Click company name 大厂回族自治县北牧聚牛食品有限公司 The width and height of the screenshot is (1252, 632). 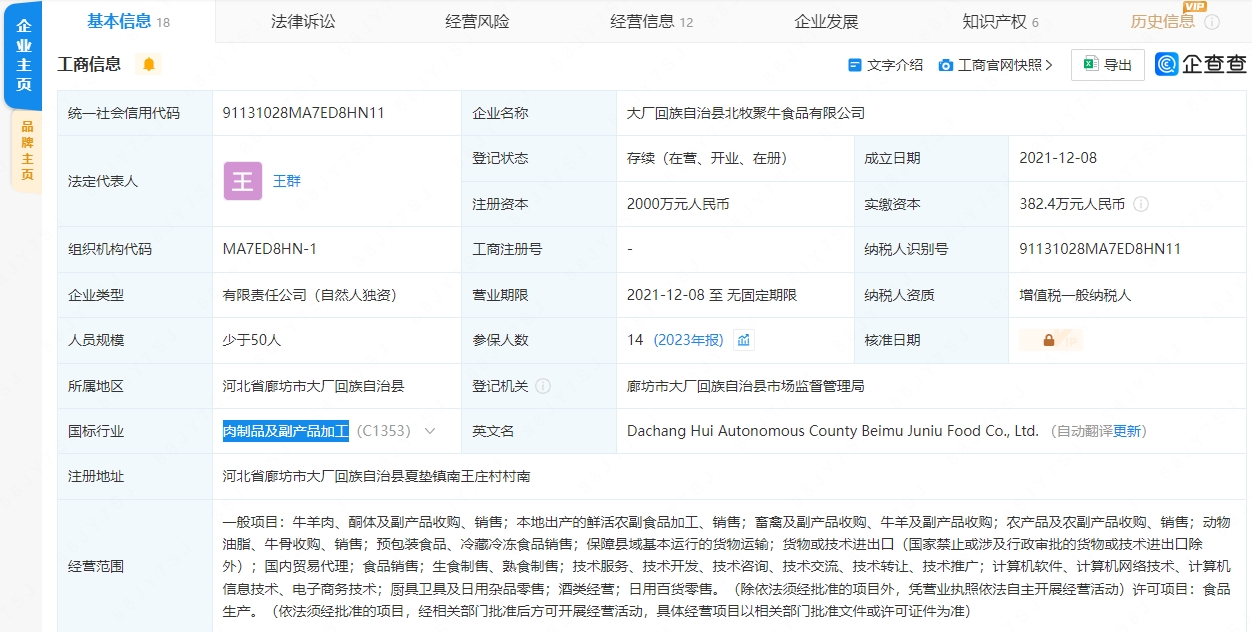746,113
